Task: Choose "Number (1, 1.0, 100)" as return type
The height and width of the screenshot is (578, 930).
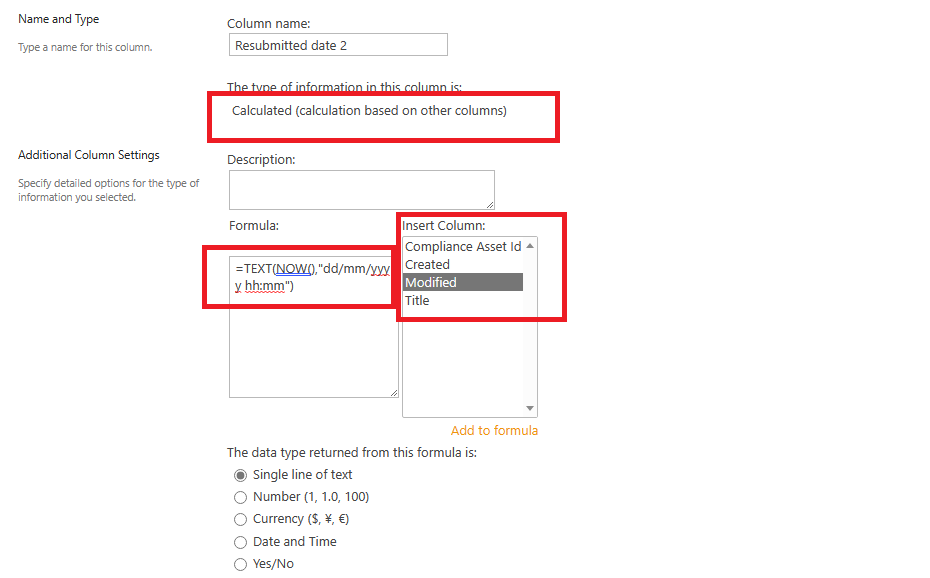Action: pyautogui.click(x=240, y=497)
